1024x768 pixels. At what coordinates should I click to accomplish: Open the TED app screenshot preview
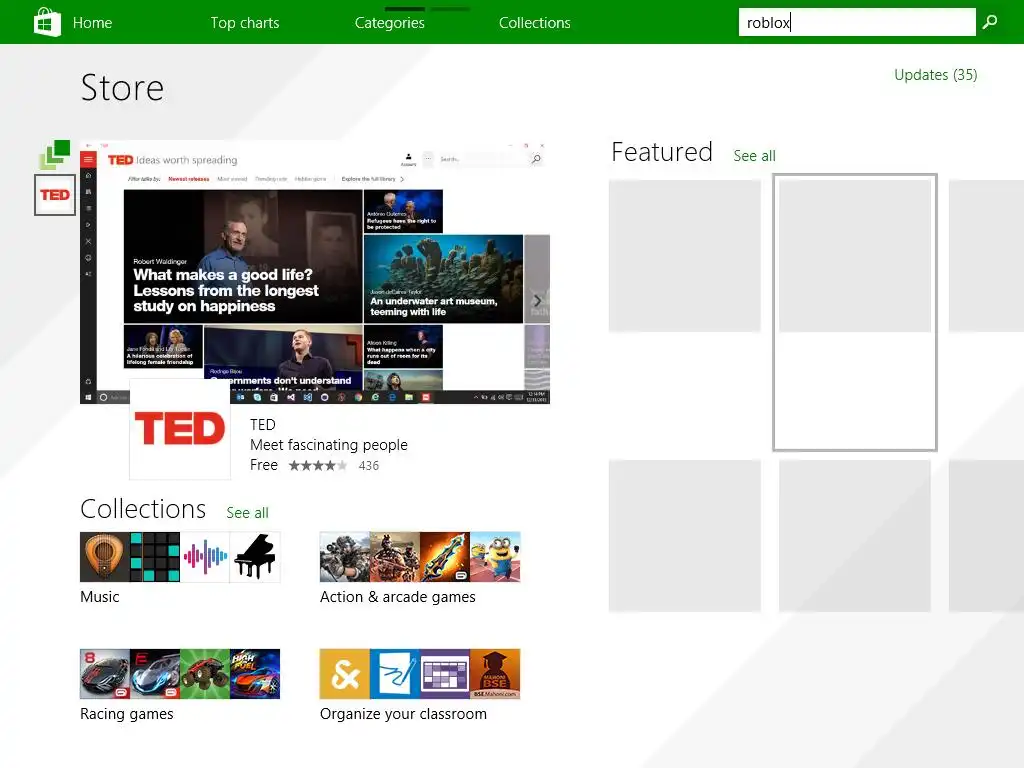pos(315,272)
